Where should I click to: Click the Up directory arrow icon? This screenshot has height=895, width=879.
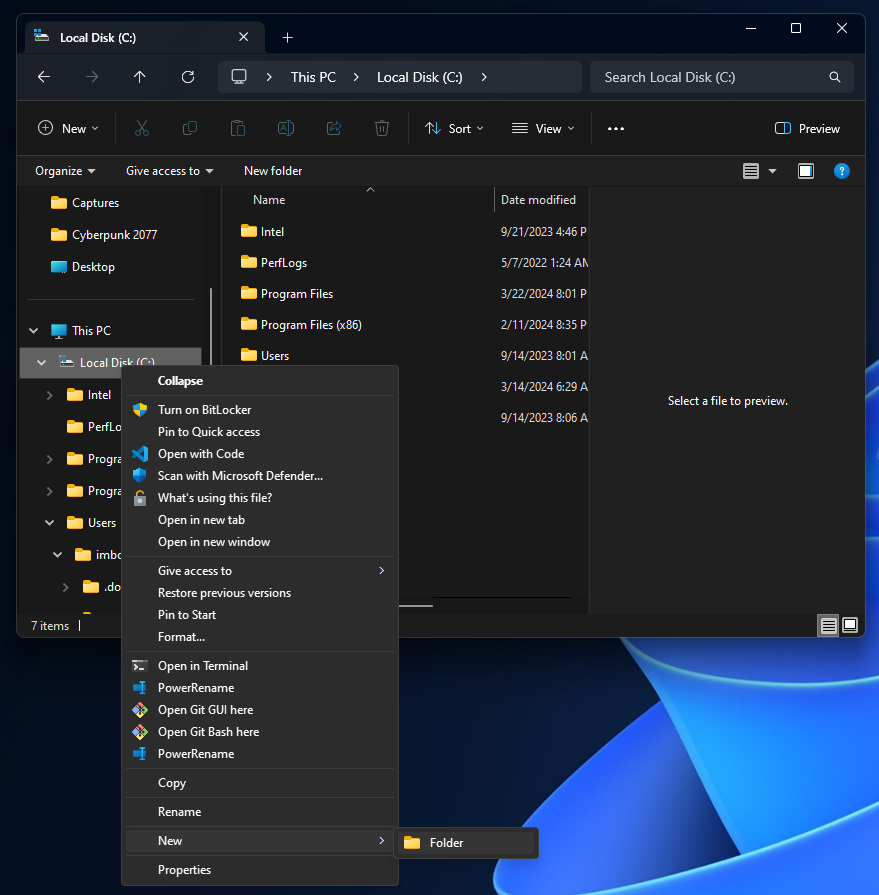pos(139,77)
